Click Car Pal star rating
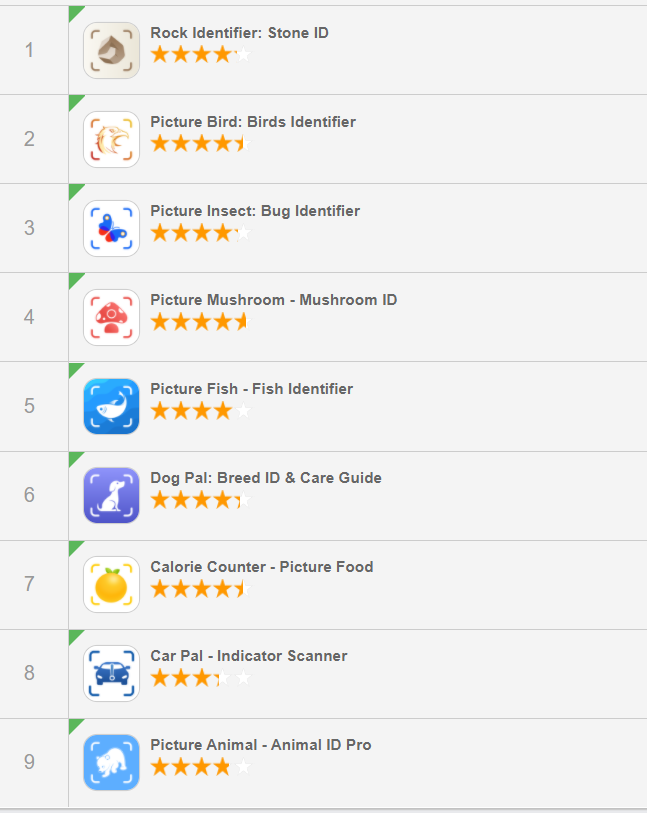 pos(200,678)
